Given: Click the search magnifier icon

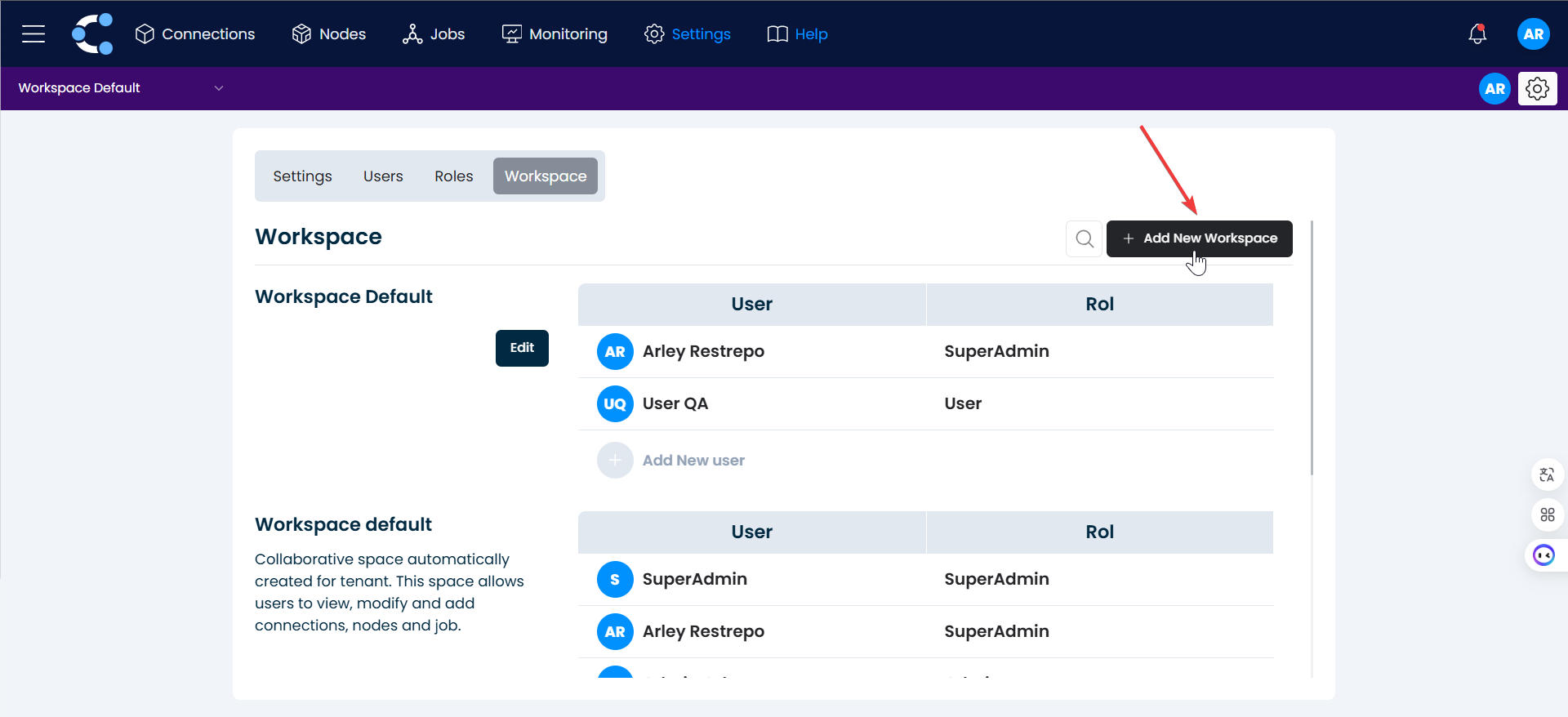Looking at the screenshot, I should coord(1084,238).
